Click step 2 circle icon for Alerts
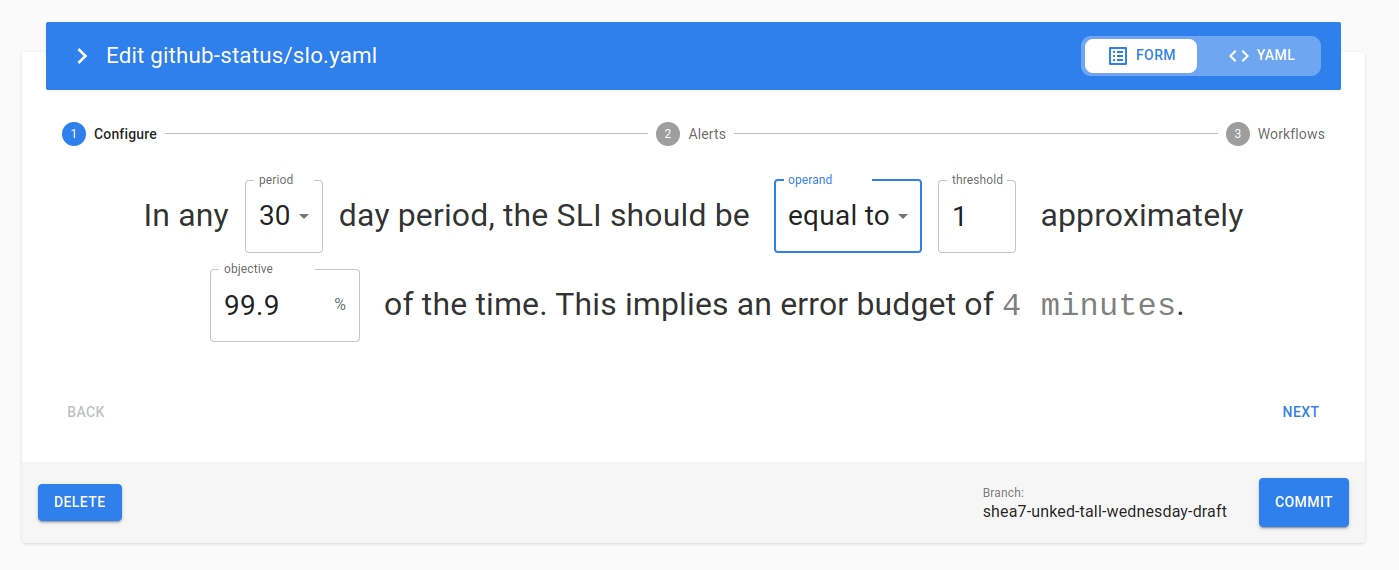 click(668, 134)
